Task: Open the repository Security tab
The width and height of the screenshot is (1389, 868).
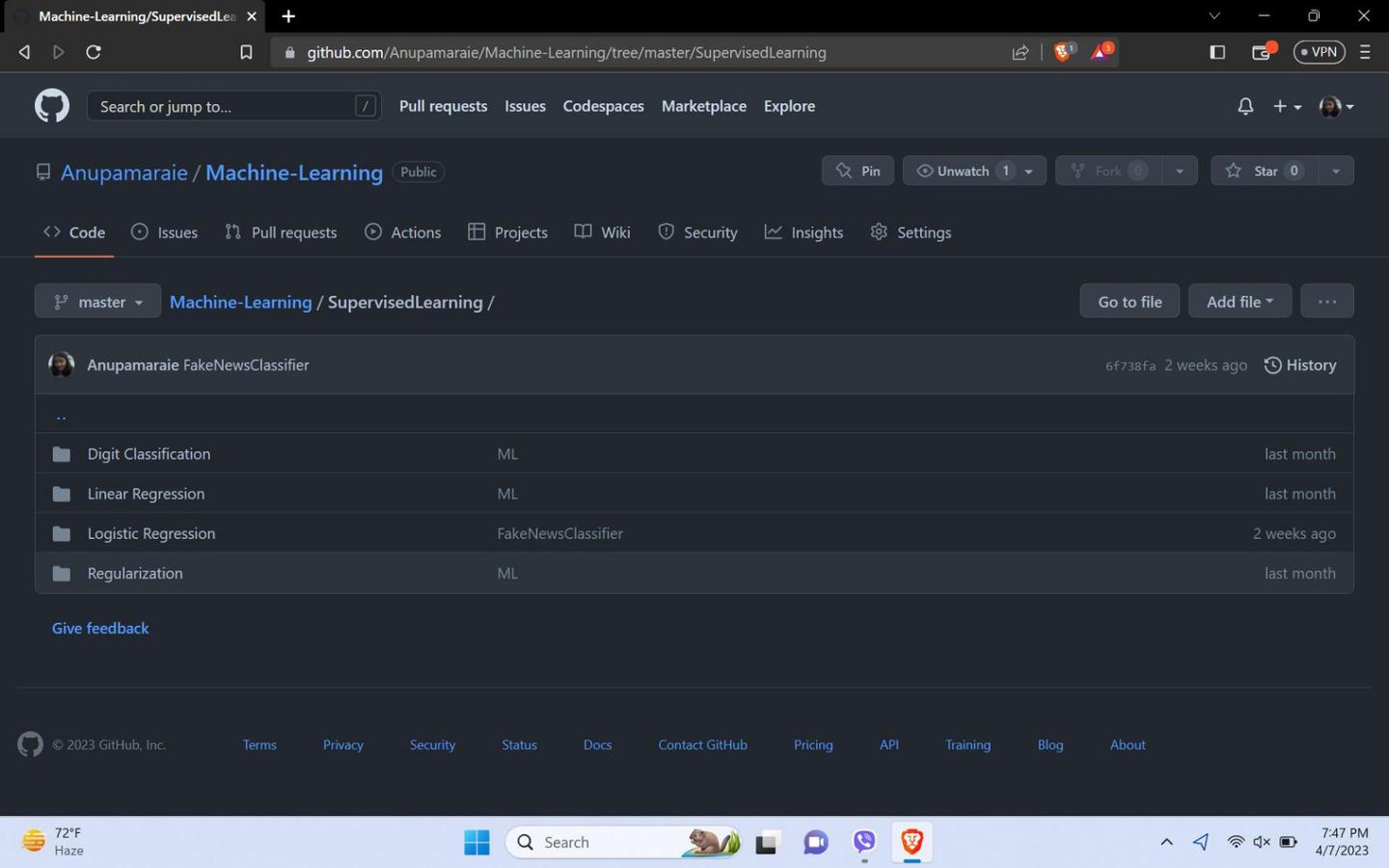Action: [x=697, y=232]
